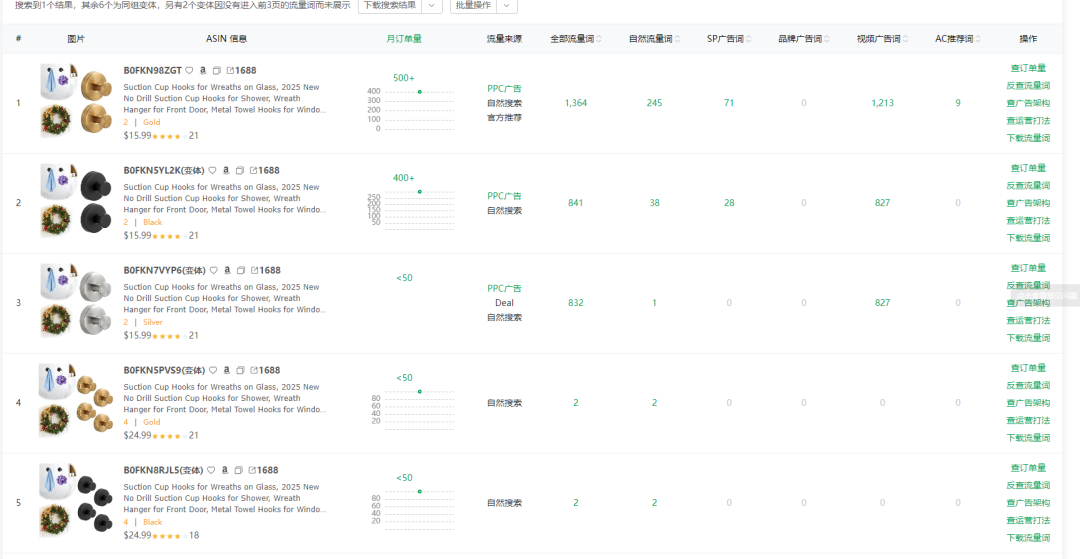Expand the 下载搜索结果 dropdown arrow
Viewport: 1080px width, 559px height.
[x=431, y=5]
